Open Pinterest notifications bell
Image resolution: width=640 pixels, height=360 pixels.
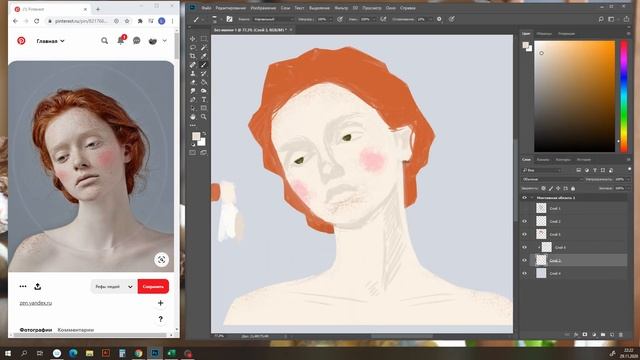pos(121,40)
